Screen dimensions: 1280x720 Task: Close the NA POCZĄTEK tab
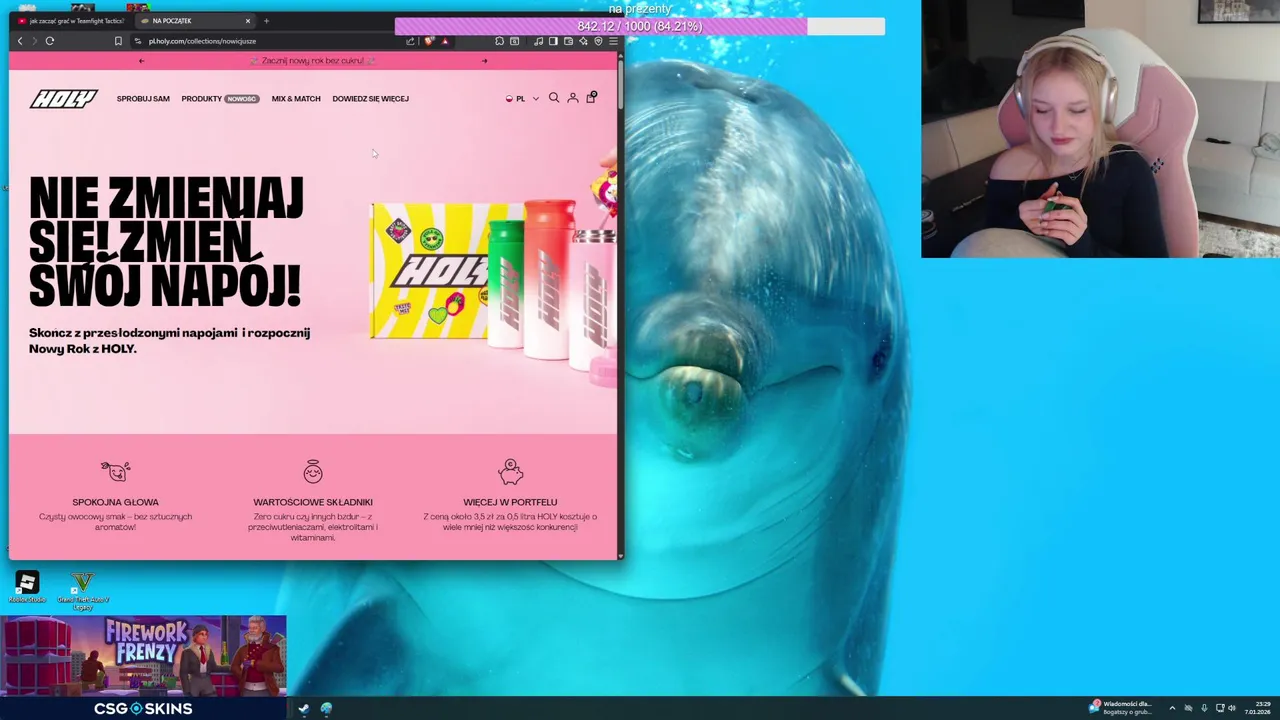[x=248, y=21]
